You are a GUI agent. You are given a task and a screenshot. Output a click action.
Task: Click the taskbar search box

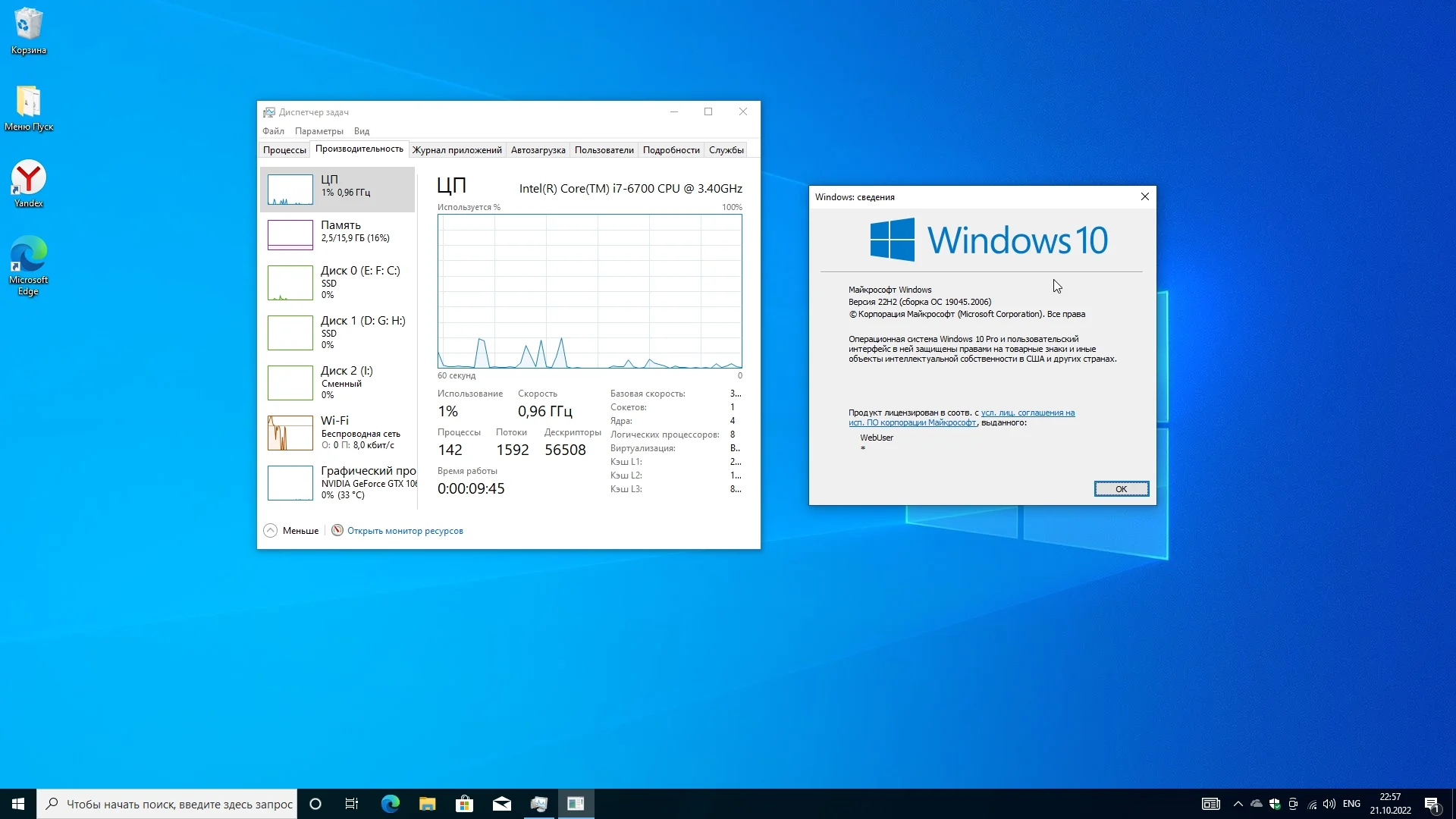click(x=179, y=804)
